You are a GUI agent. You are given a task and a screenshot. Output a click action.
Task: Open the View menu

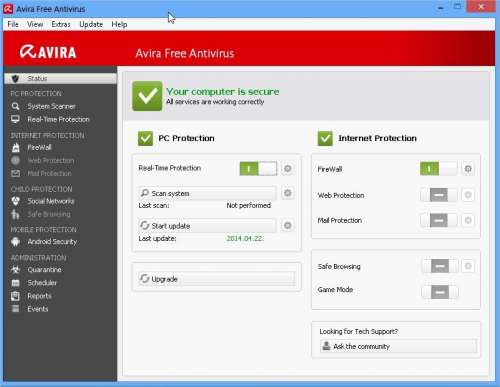coord(35,24)
